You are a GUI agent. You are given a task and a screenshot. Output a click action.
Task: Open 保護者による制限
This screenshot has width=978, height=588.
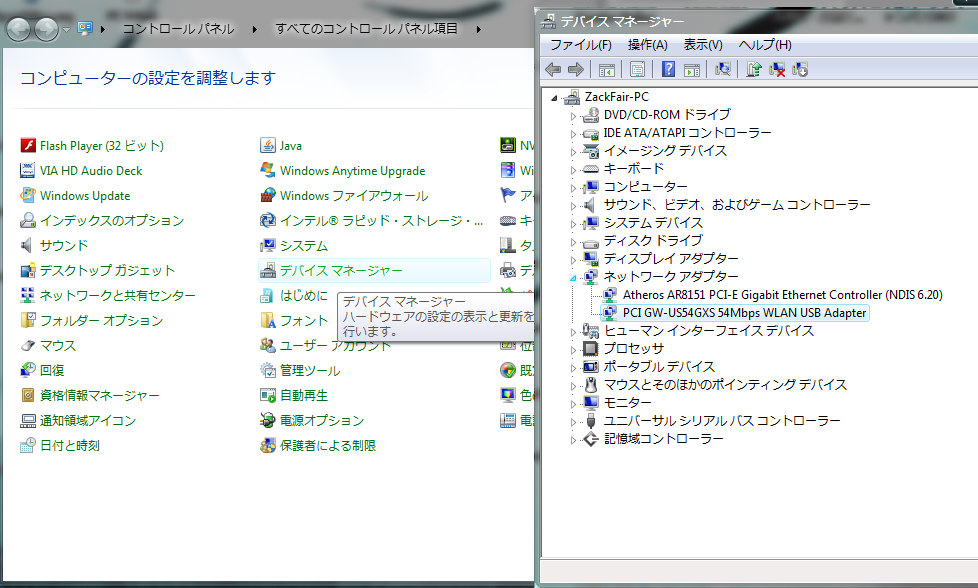point(318,445)
